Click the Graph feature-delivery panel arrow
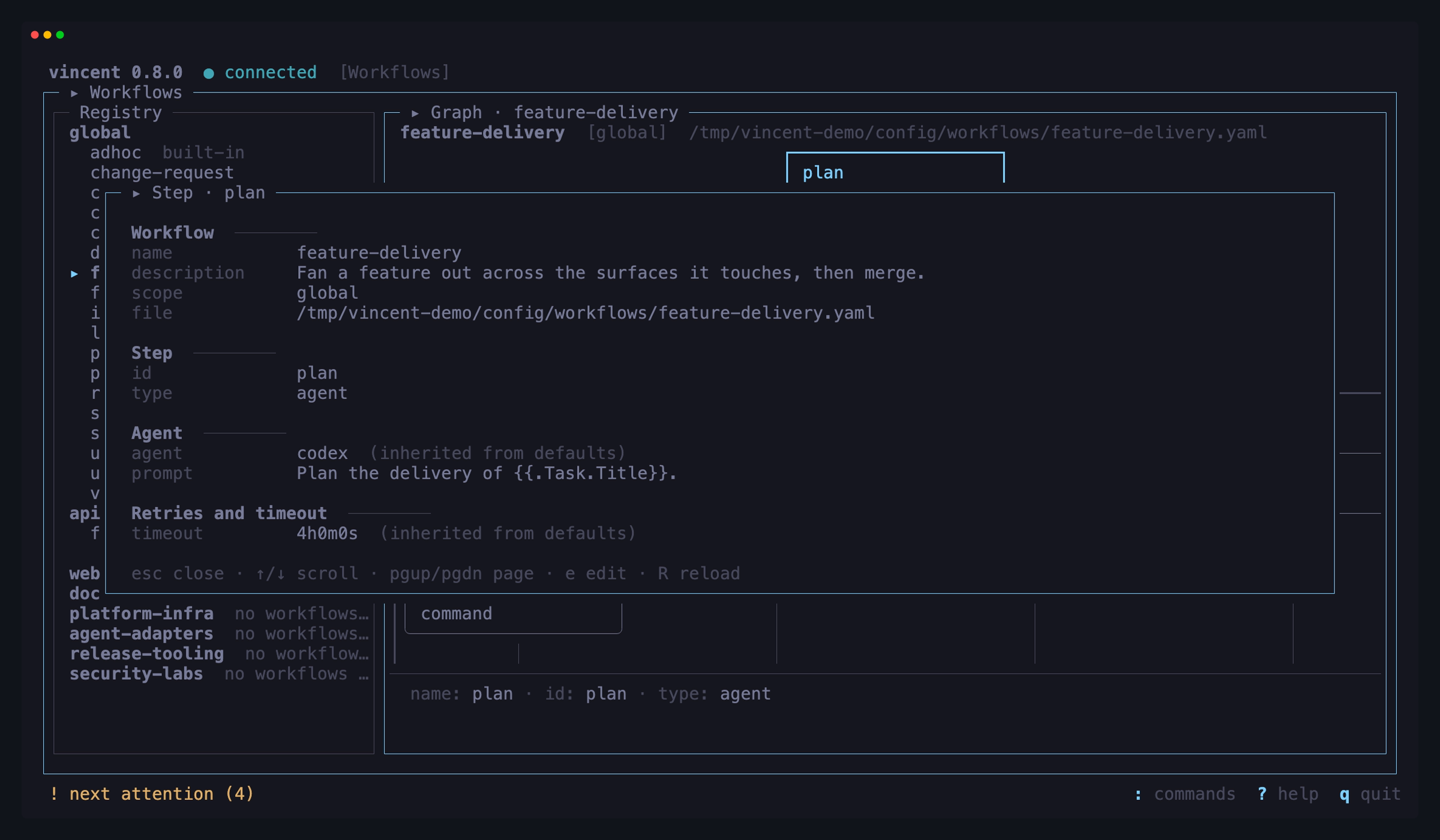1440x840 pixels. [x=415, y=113]
